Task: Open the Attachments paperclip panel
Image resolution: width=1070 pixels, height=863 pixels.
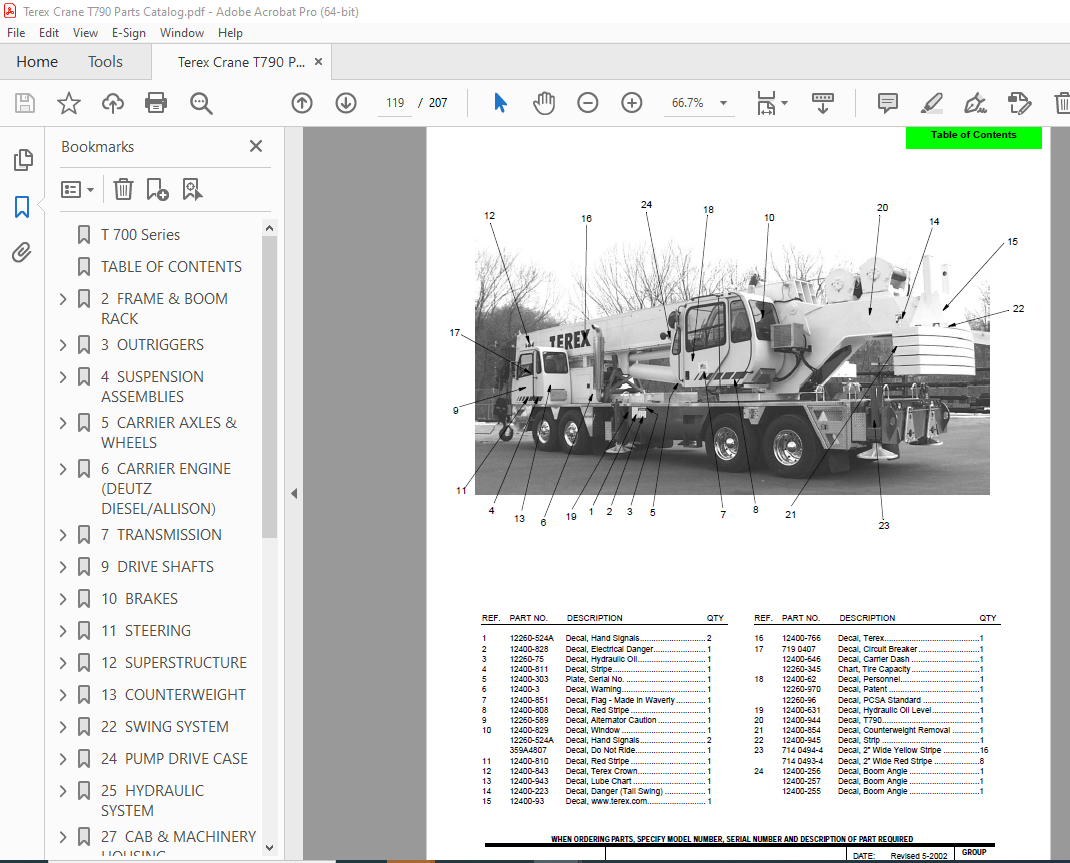Action: click(x=22, y=253)
